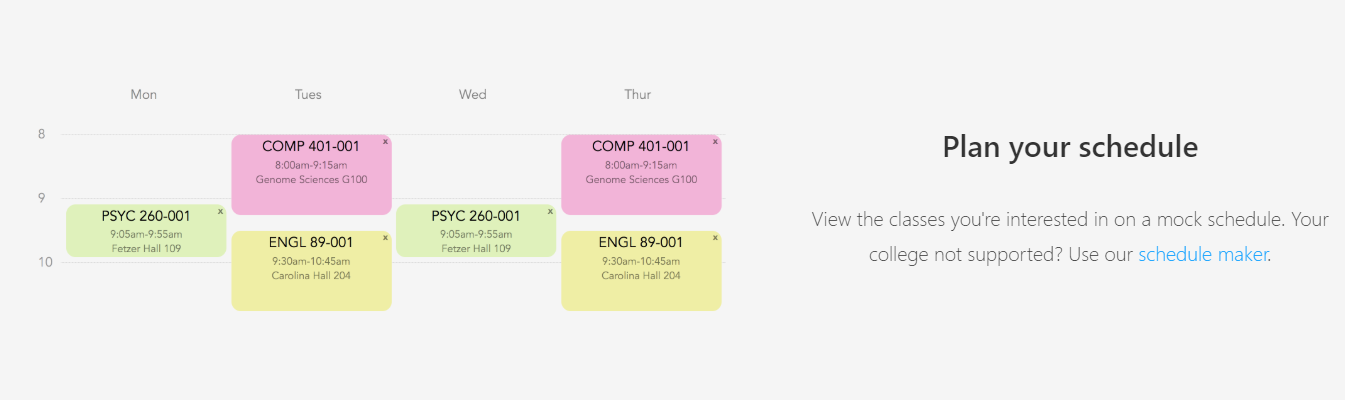Remove Tuesday ENGL 89-001 using its x icon
The image size is (1345, 409).
point(385,238)
